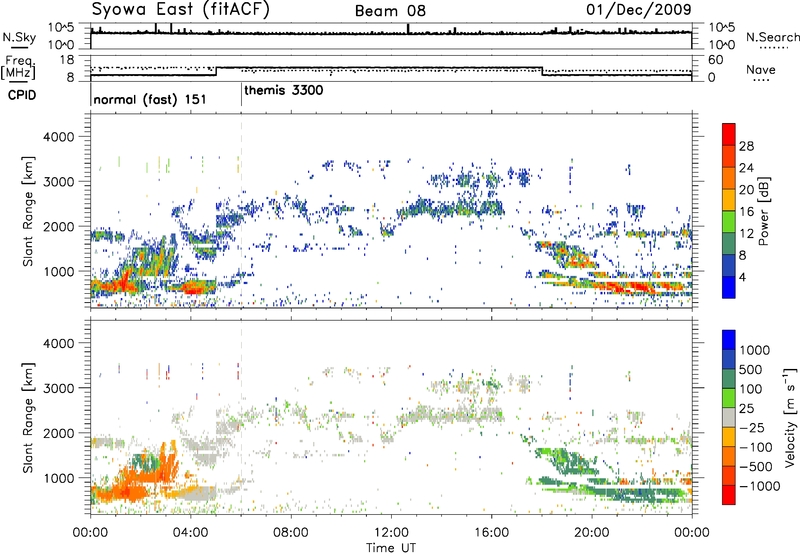800x554 pixels.
Task: Click the "20" value on Power color bar
Action: (746, 190)
